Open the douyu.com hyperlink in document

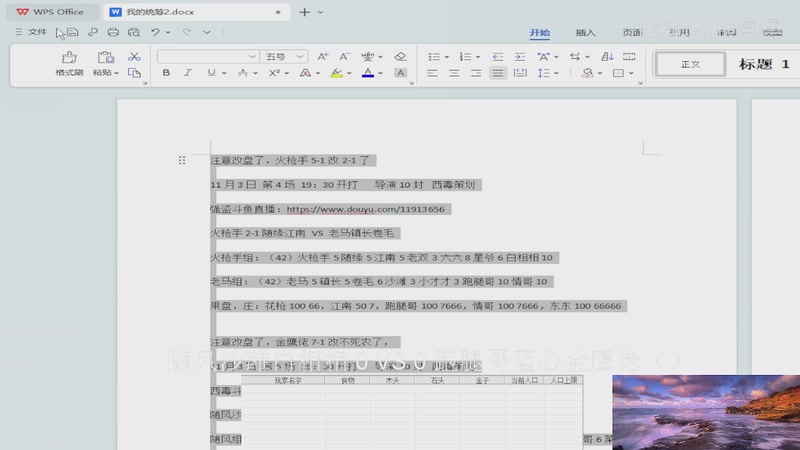(365, 209)
